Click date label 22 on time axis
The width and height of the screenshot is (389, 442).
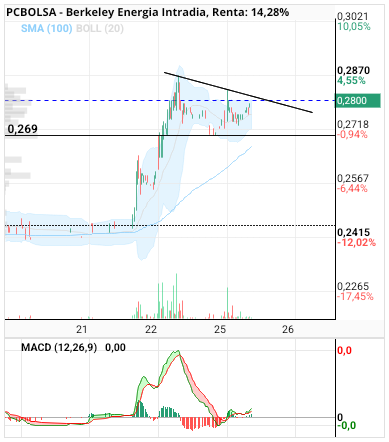coord(151,329)
